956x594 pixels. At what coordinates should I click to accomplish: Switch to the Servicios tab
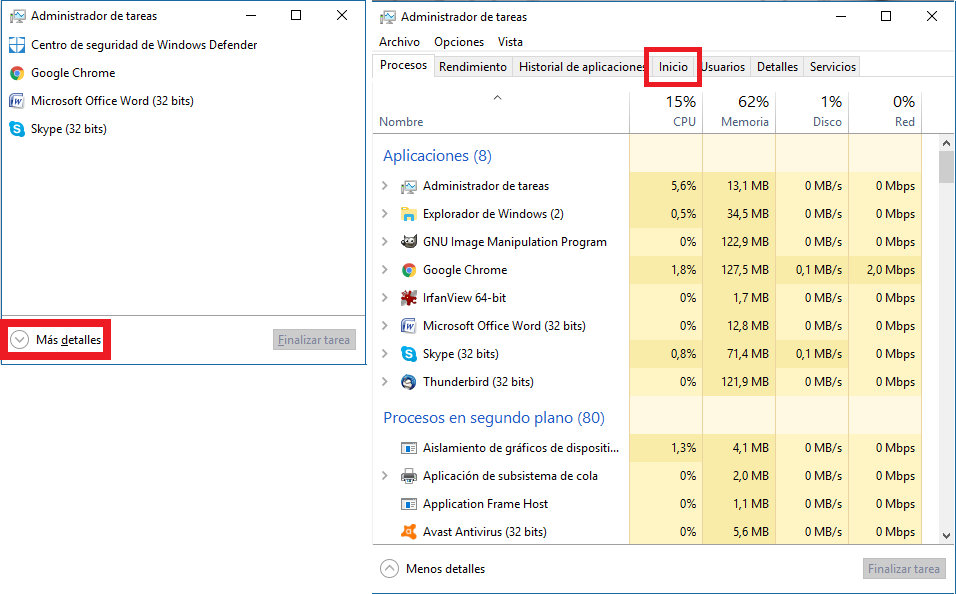(833, 66)
